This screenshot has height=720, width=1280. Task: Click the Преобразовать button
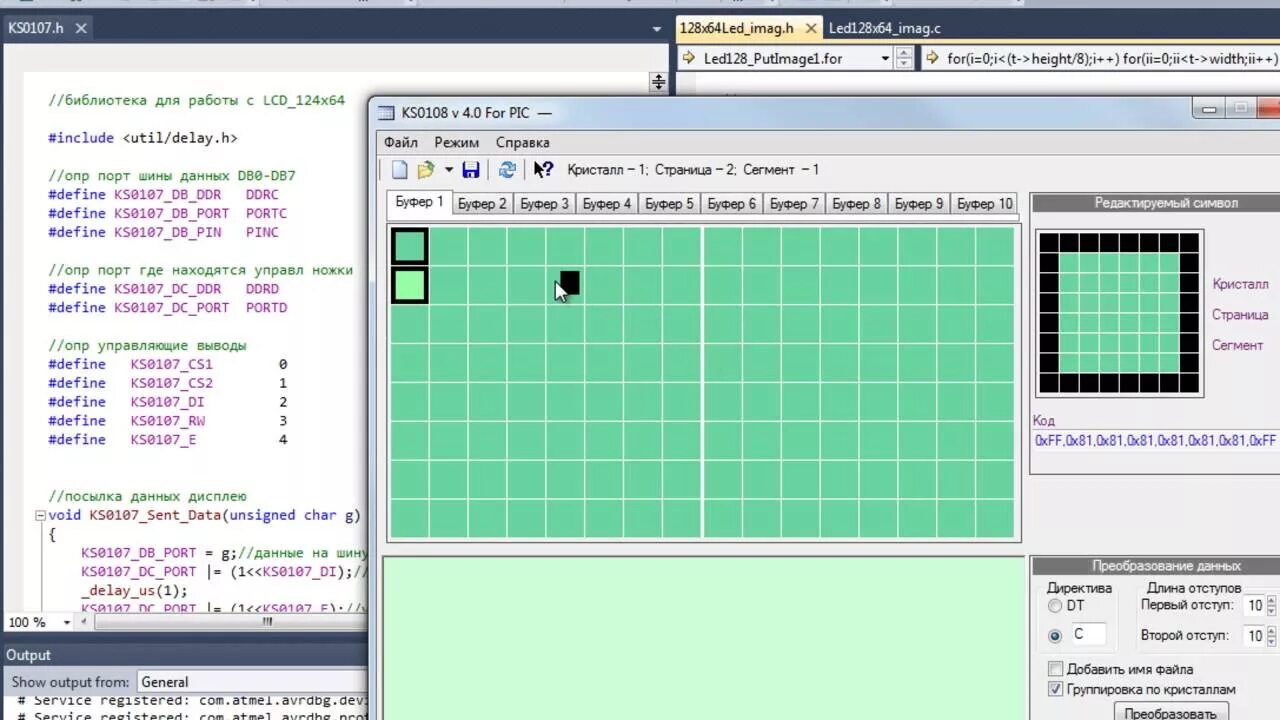pyautogui.click(x=1170, y=713)
